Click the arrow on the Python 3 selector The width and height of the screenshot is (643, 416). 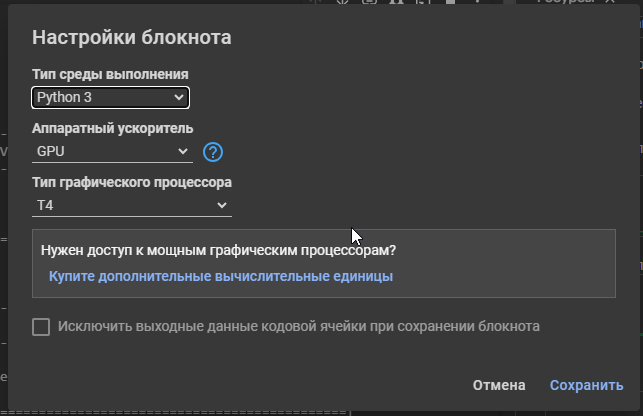click(180, 97)
